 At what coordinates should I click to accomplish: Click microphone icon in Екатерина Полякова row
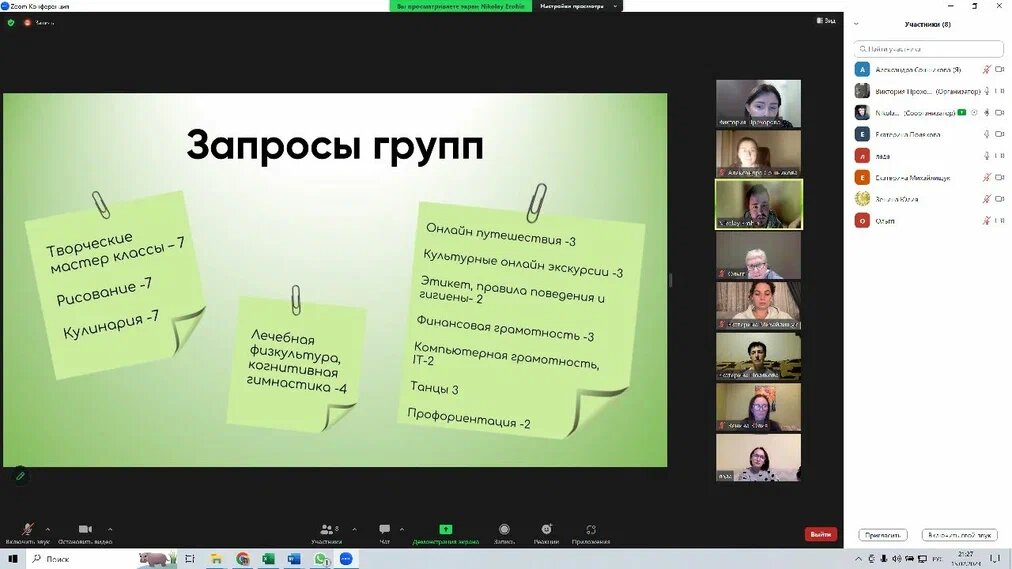986,134
